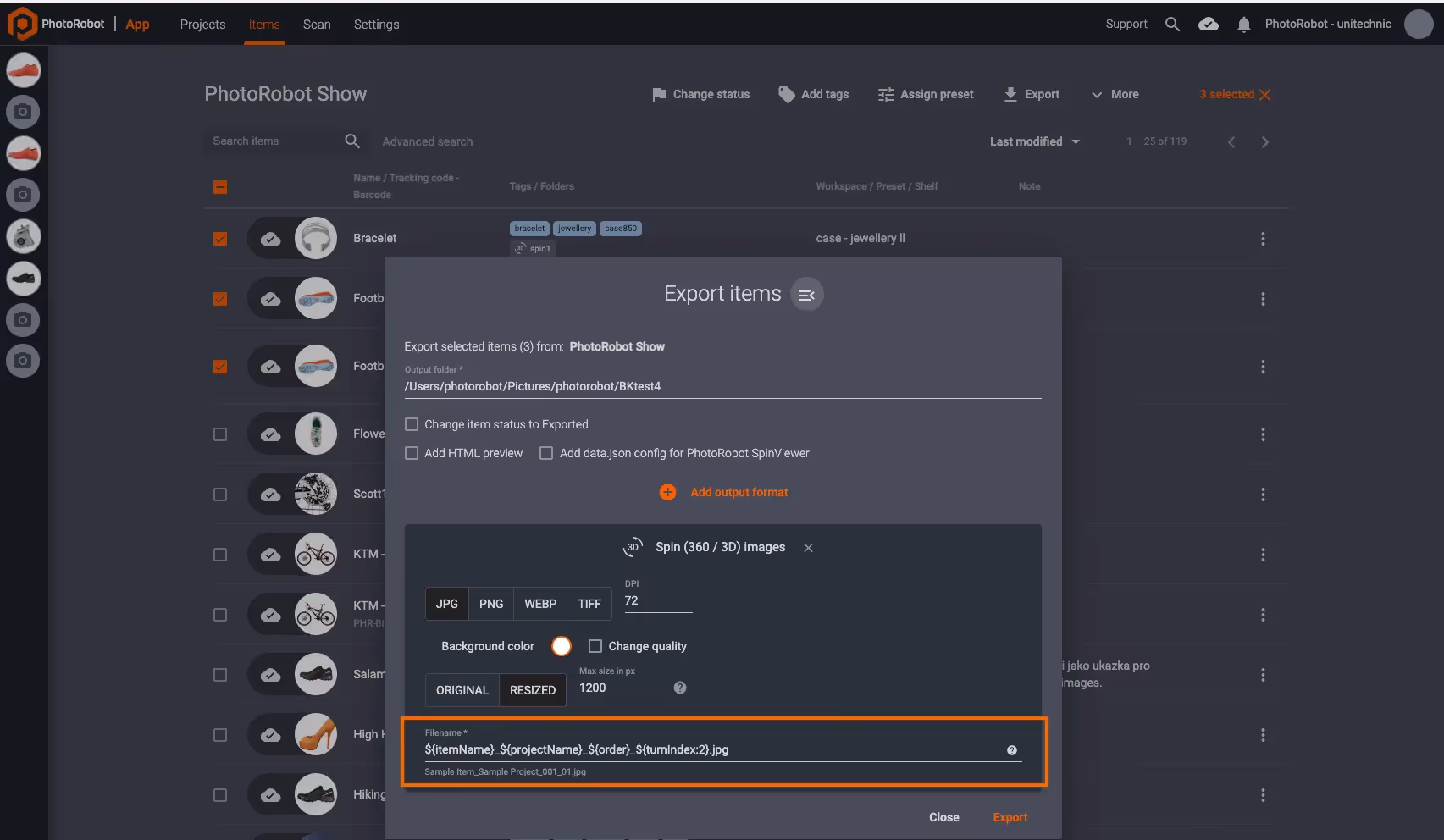Click the search items magnifier icon
This screenshot has width=1444, height=840.
tap(352, 141)
